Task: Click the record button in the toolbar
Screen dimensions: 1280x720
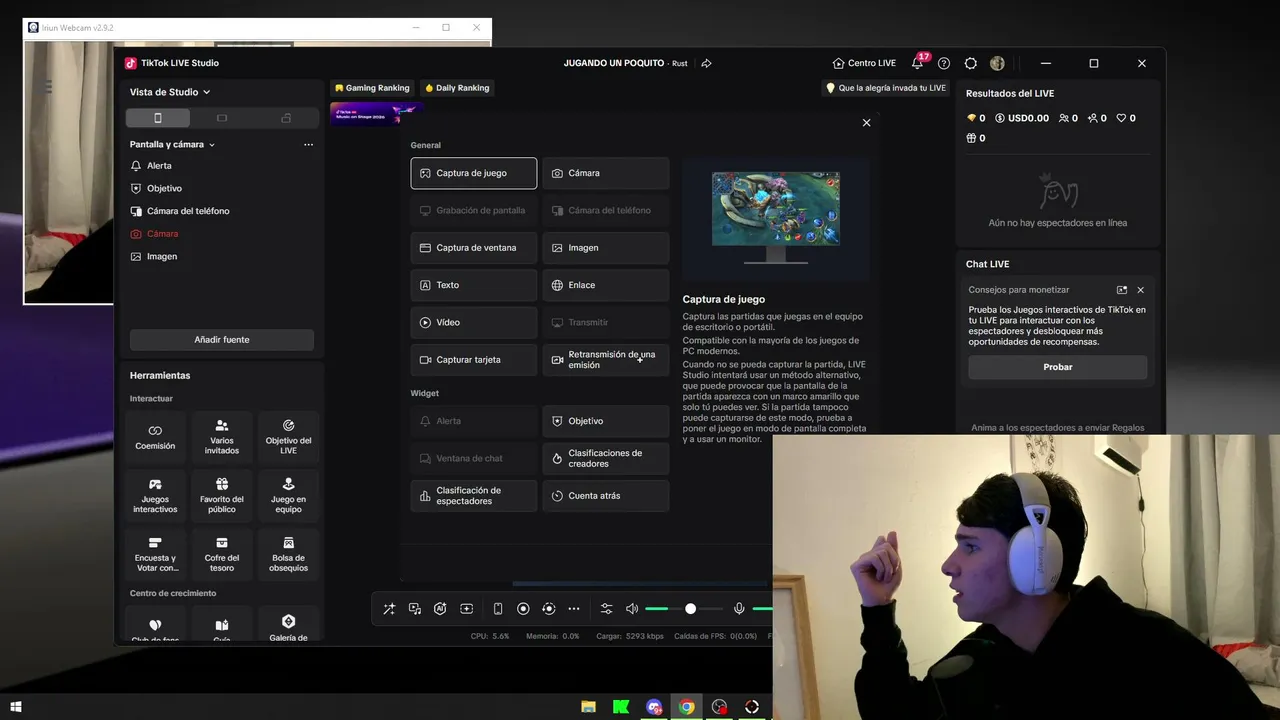Action: pos(523,609)
